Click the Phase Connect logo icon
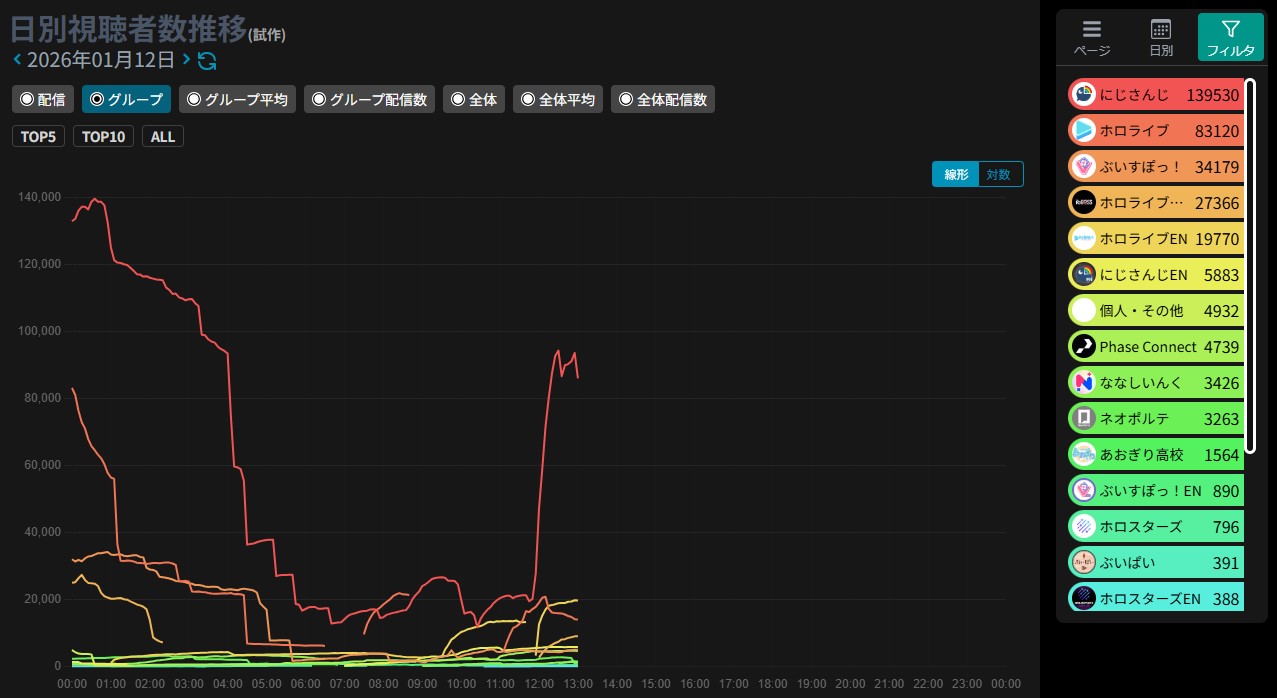This screenshot has width=1277, height=698. pos(1083,347)
